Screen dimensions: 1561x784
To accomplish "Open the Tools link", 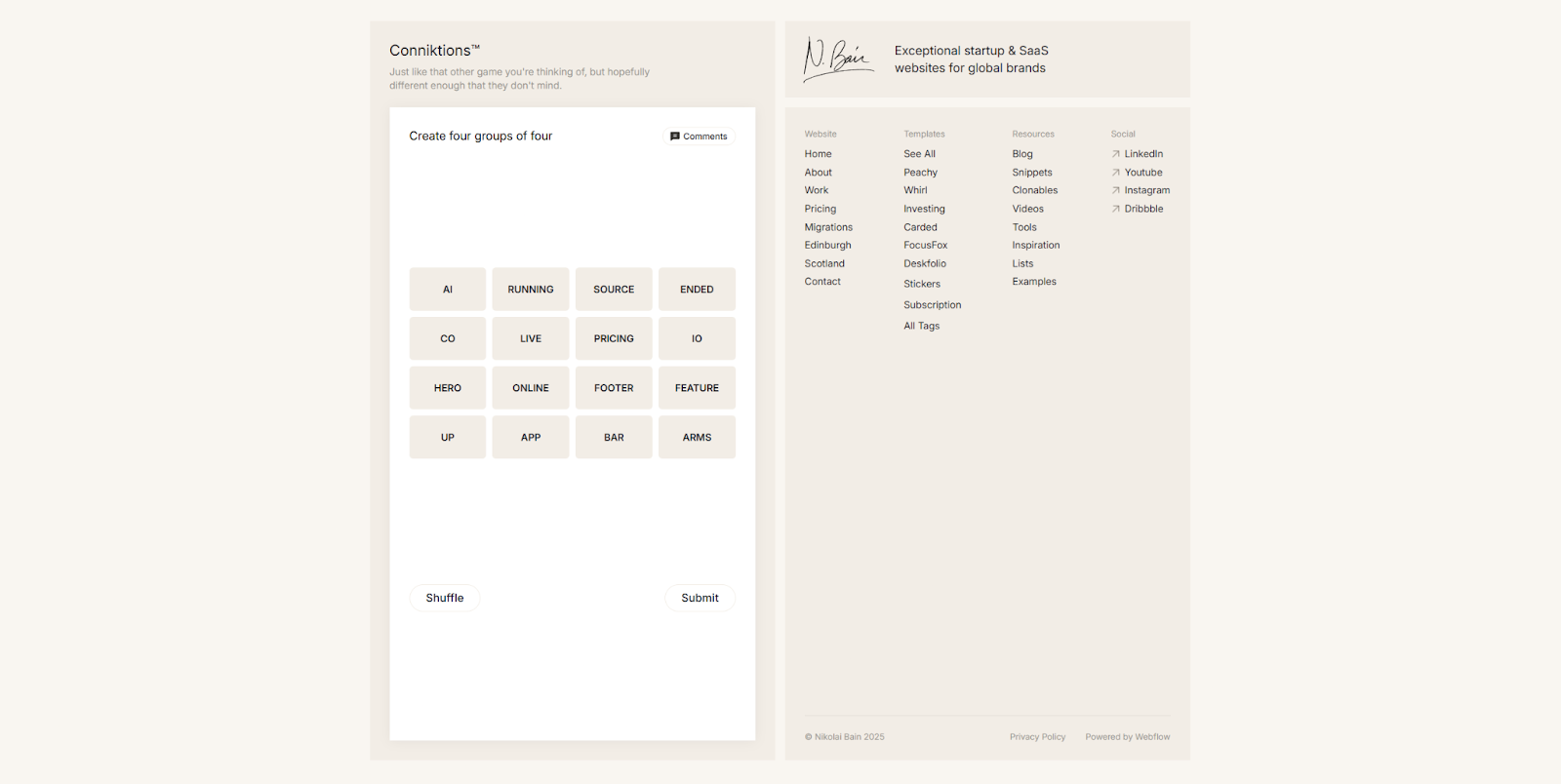I will click(1024, 227).
